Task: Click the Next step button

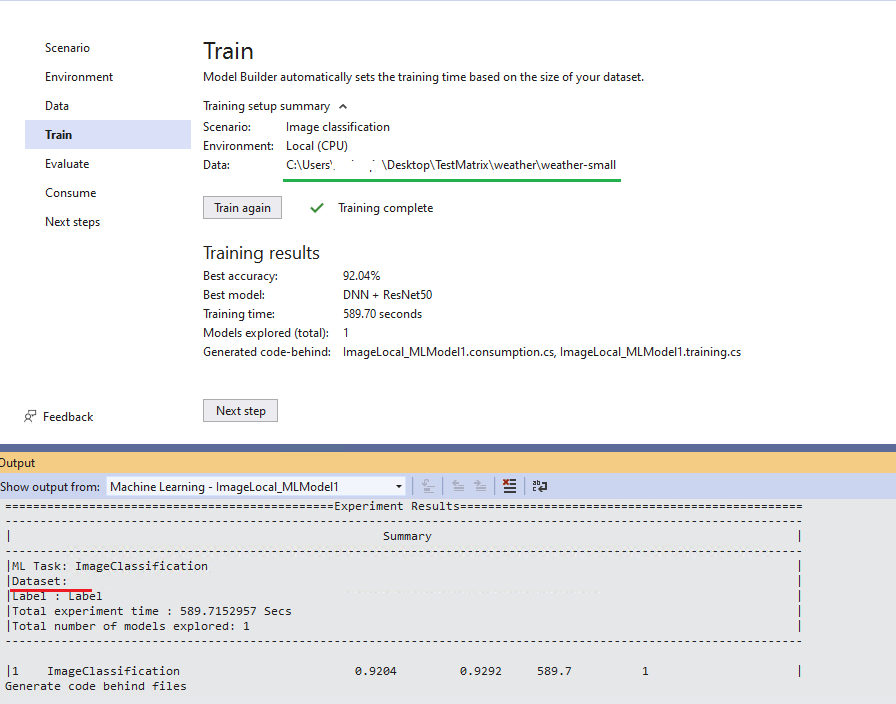Action: pos(240,410)
